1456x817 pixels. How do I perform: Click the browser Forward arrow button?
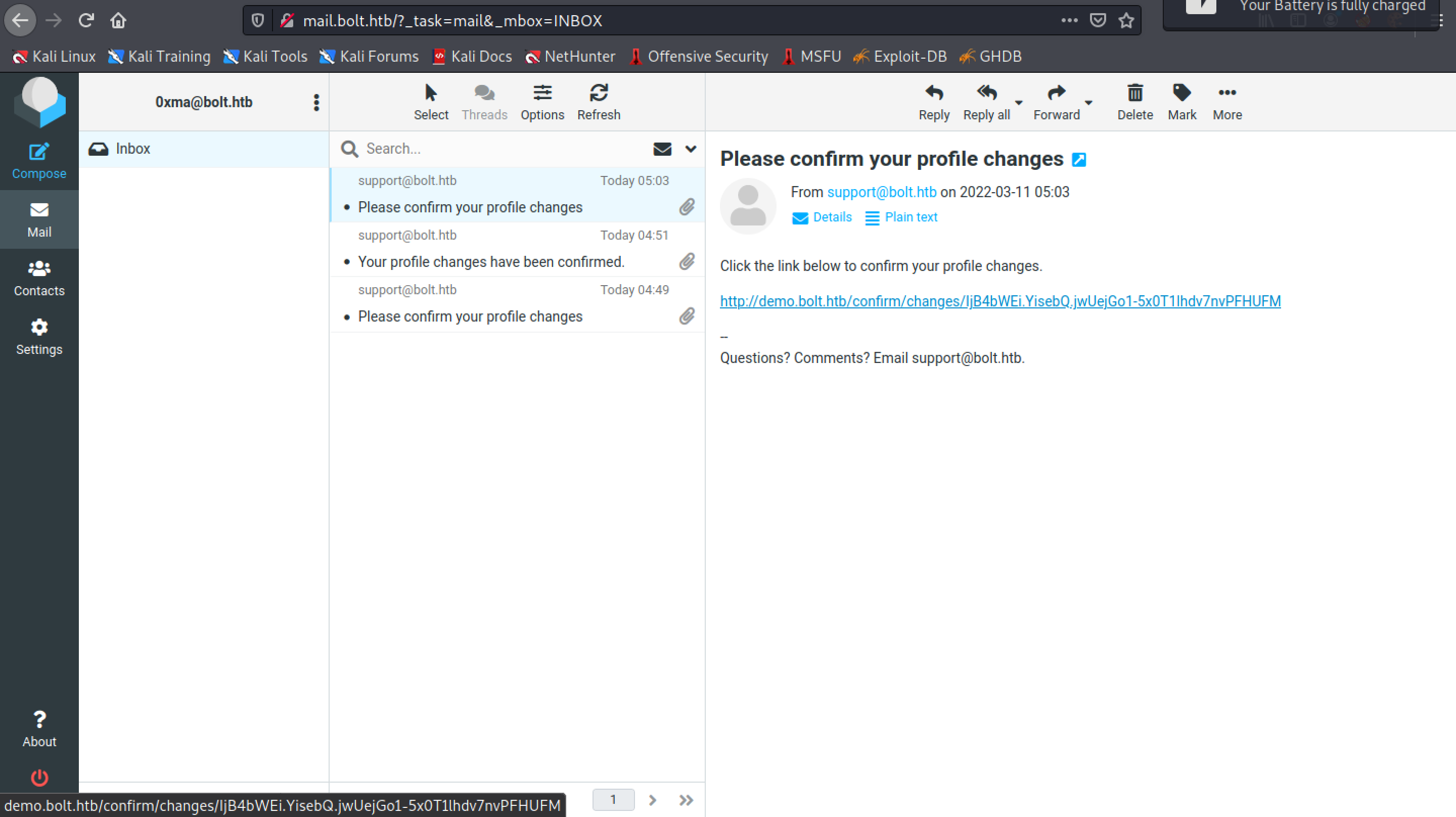(x=54, y=21)
